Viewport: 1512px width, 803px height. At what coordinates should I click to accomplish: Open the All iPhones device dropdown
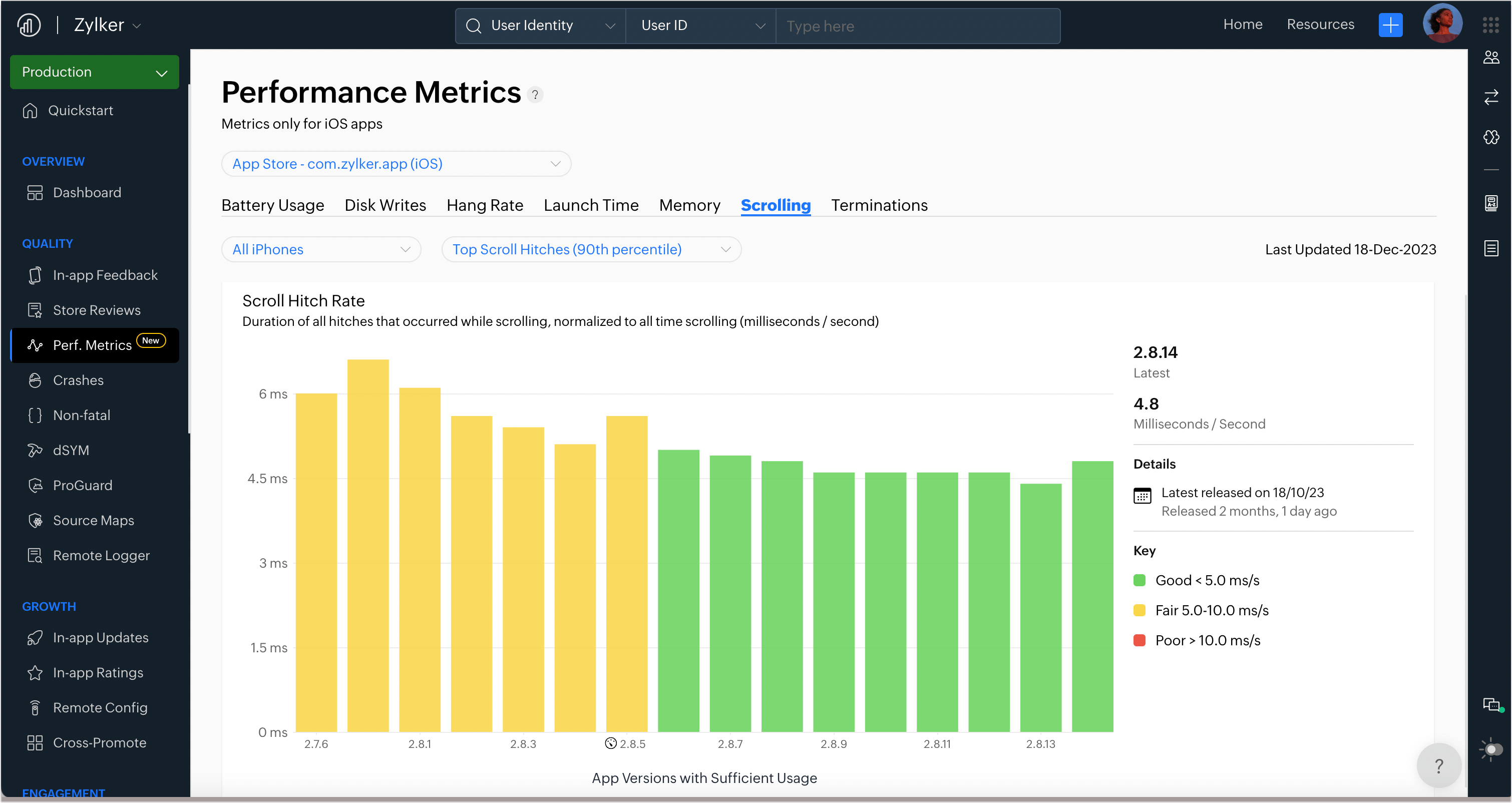coord(321,249)
